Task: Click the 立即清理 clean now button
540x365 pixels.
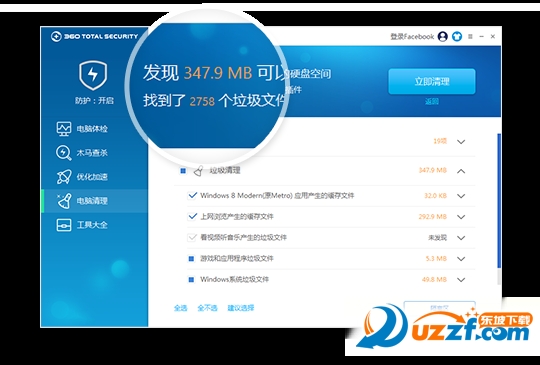Action: [432, 82]
